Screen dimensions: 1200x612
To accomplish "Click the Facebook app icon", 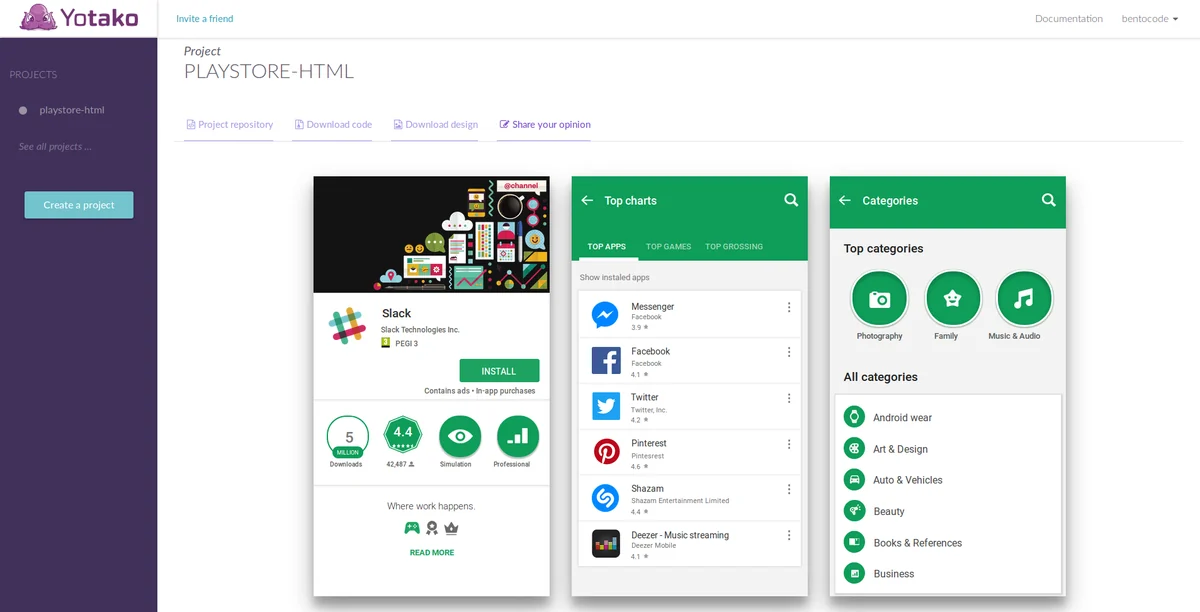I will [606, 361].
